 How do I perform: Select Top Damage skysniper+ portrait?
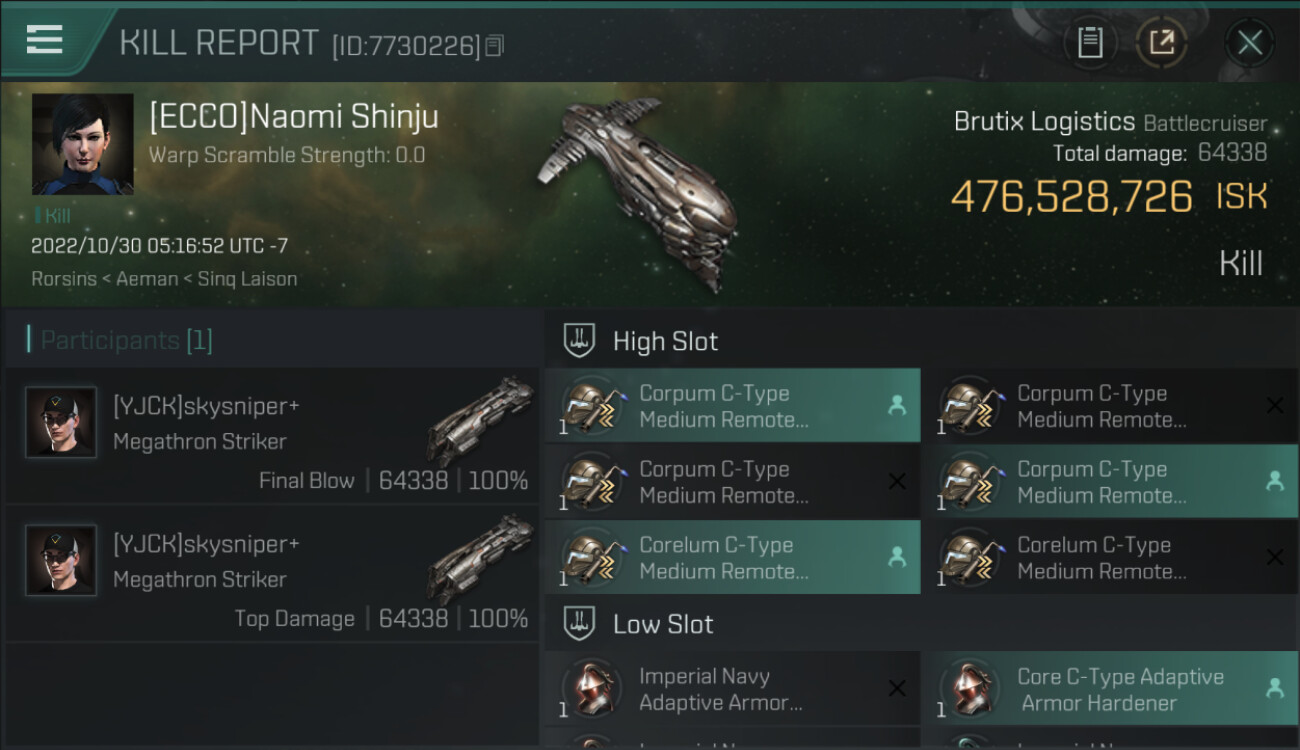[61, 561]
